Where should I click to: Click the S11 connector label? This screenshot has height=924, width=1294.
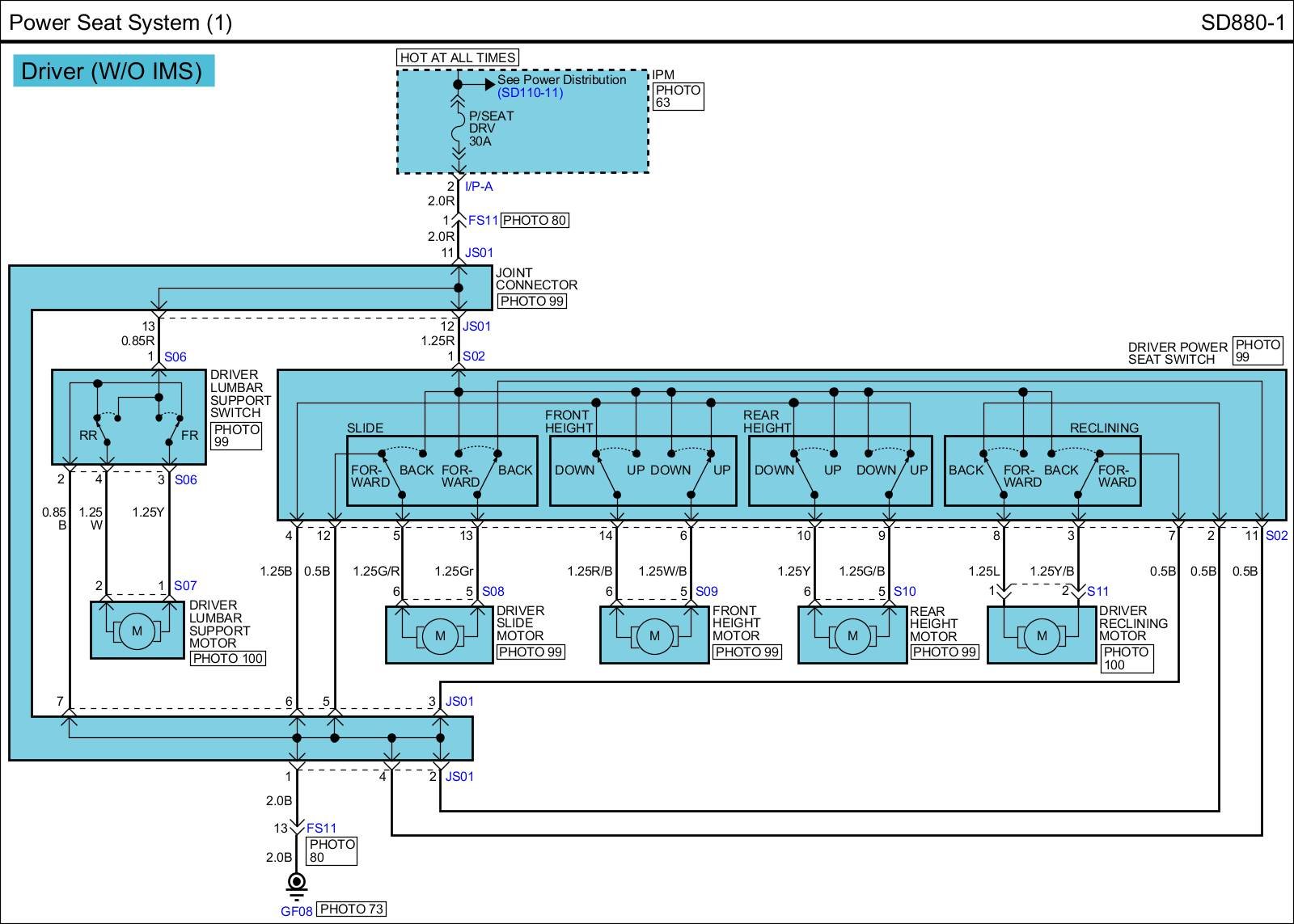pos(1097,592)
